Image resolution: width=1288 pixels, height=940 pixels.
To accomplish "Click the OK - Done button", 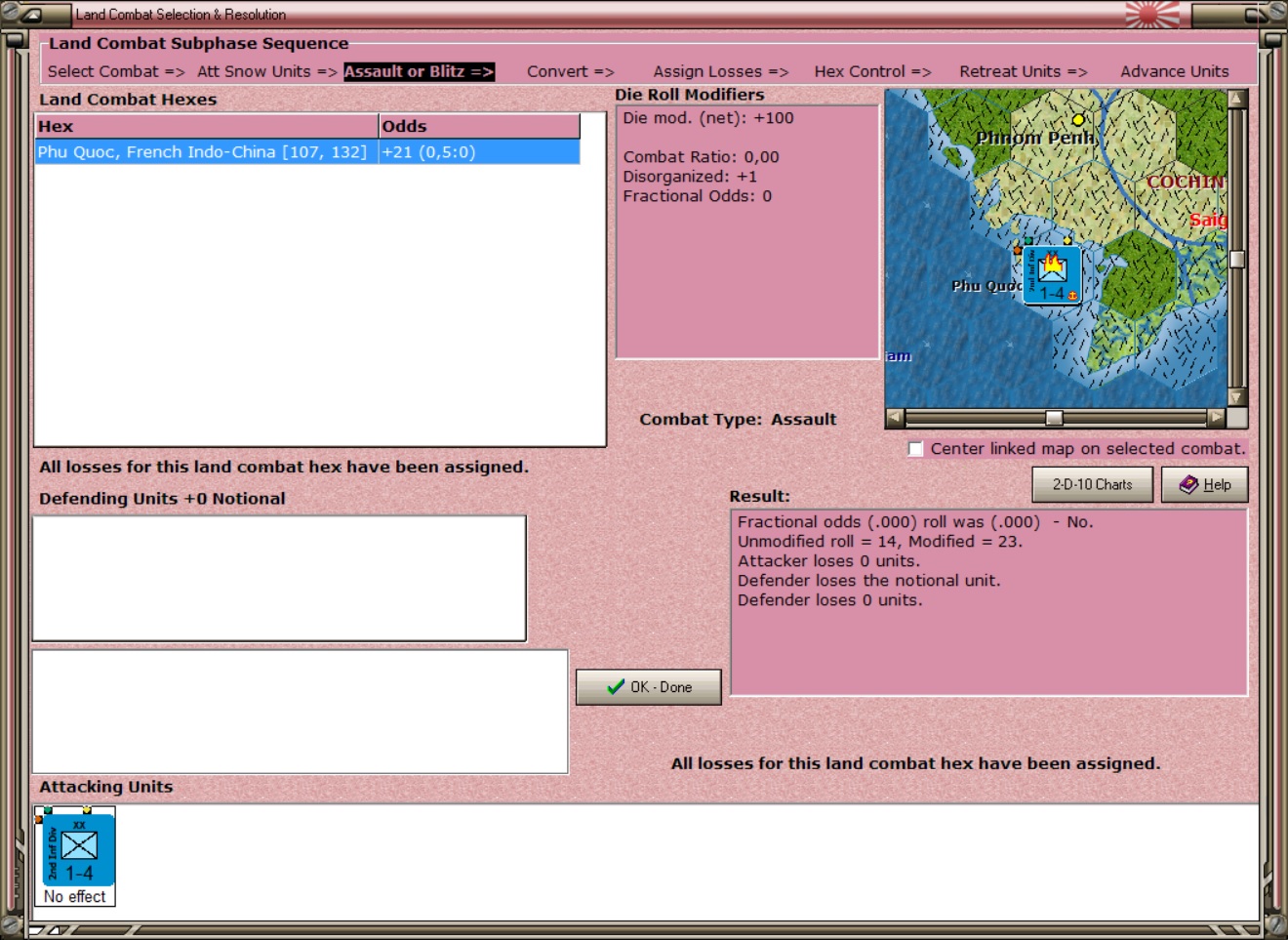I will tap(649, 687).
